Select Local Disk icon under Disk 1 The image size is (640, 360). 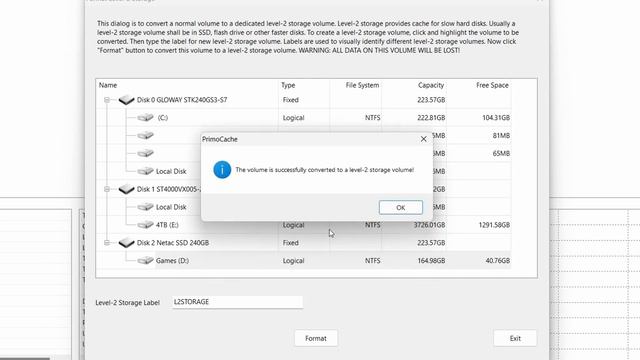145,207
